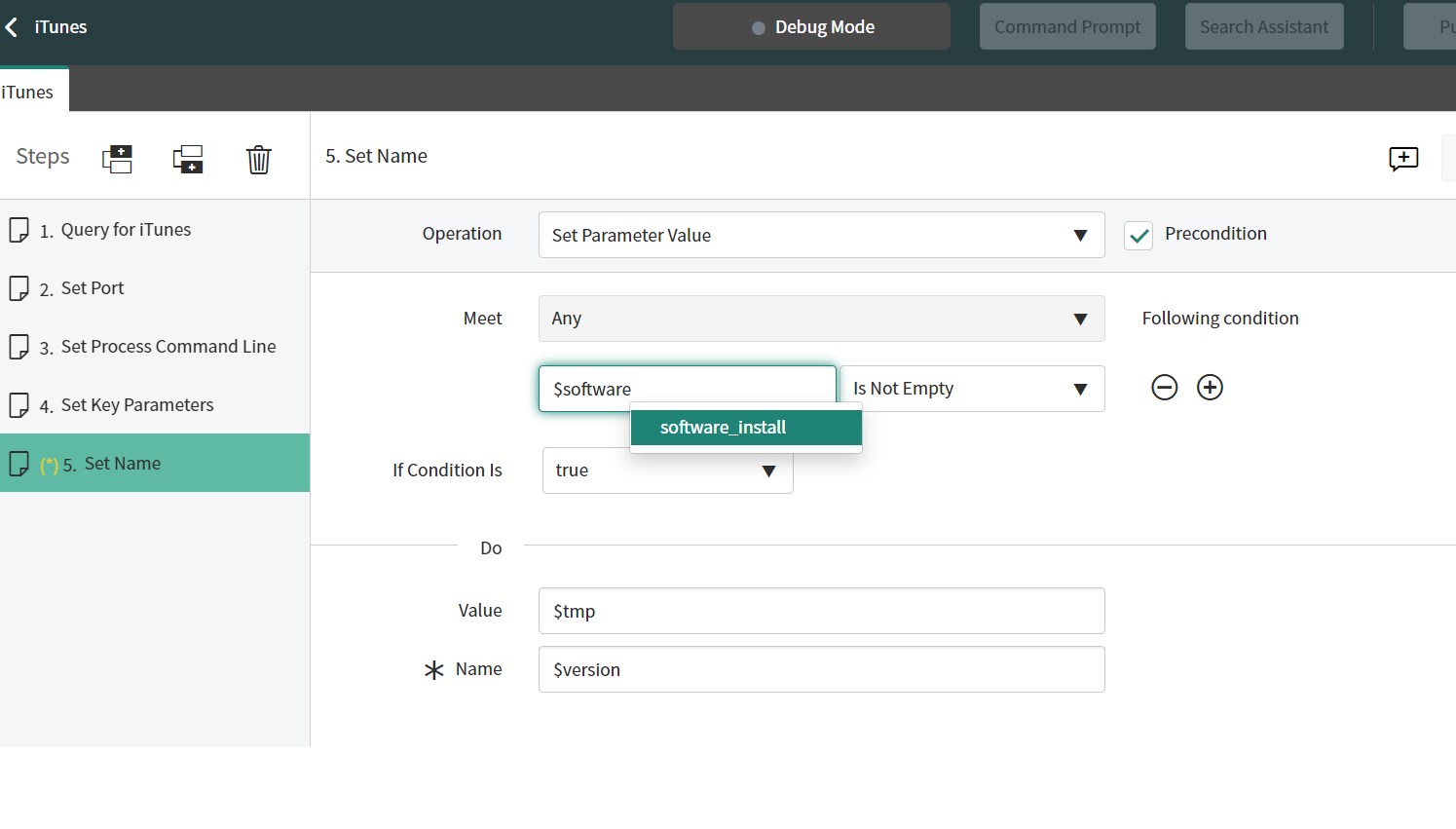Toggle the Debug Mode switch

point(811,26)
